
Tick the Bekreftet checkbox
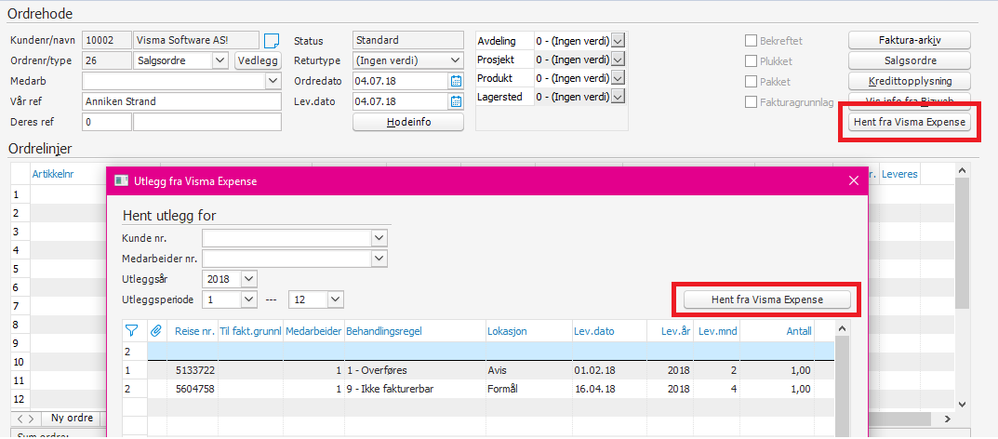(751, 41)
